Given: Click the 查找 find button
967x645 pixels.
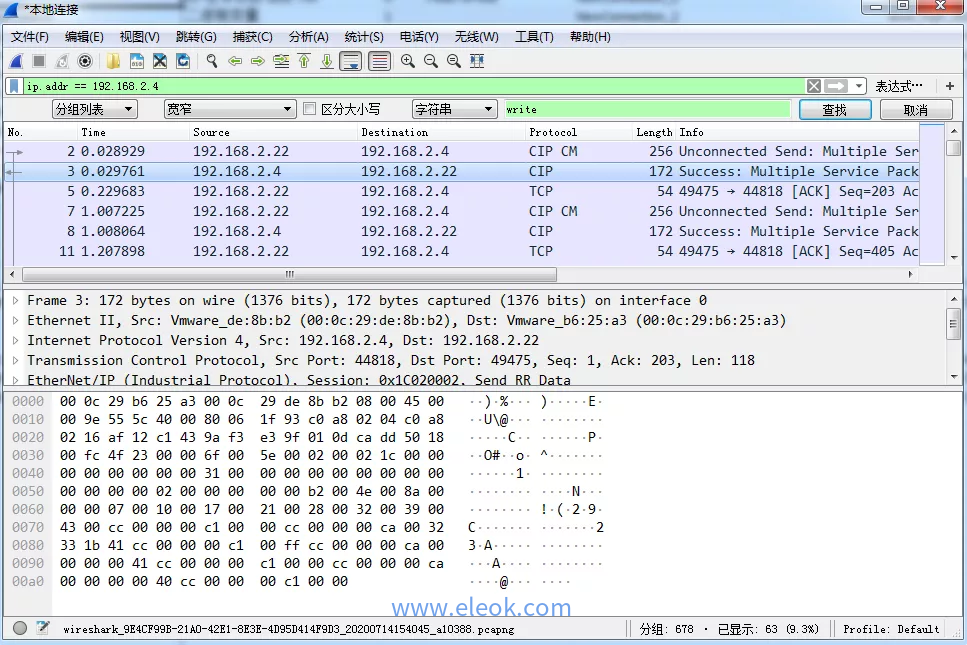Looking at the screenshot, I should (x=835, y=110).
